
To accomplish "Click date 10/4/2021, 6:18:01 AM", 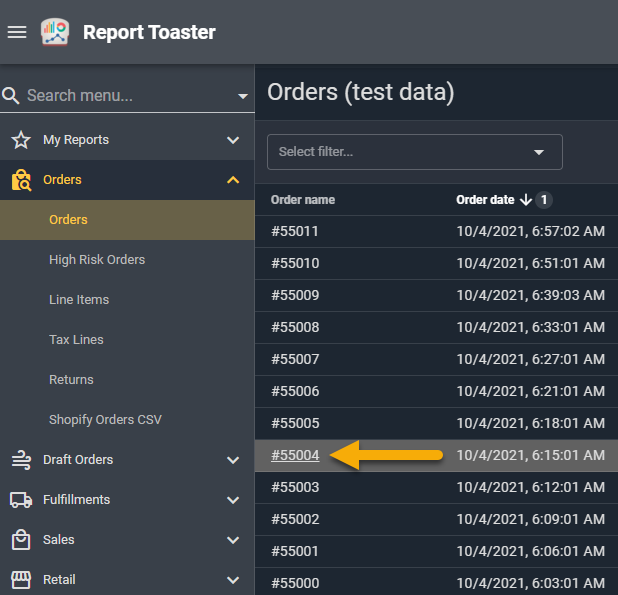I will (531, 423).
